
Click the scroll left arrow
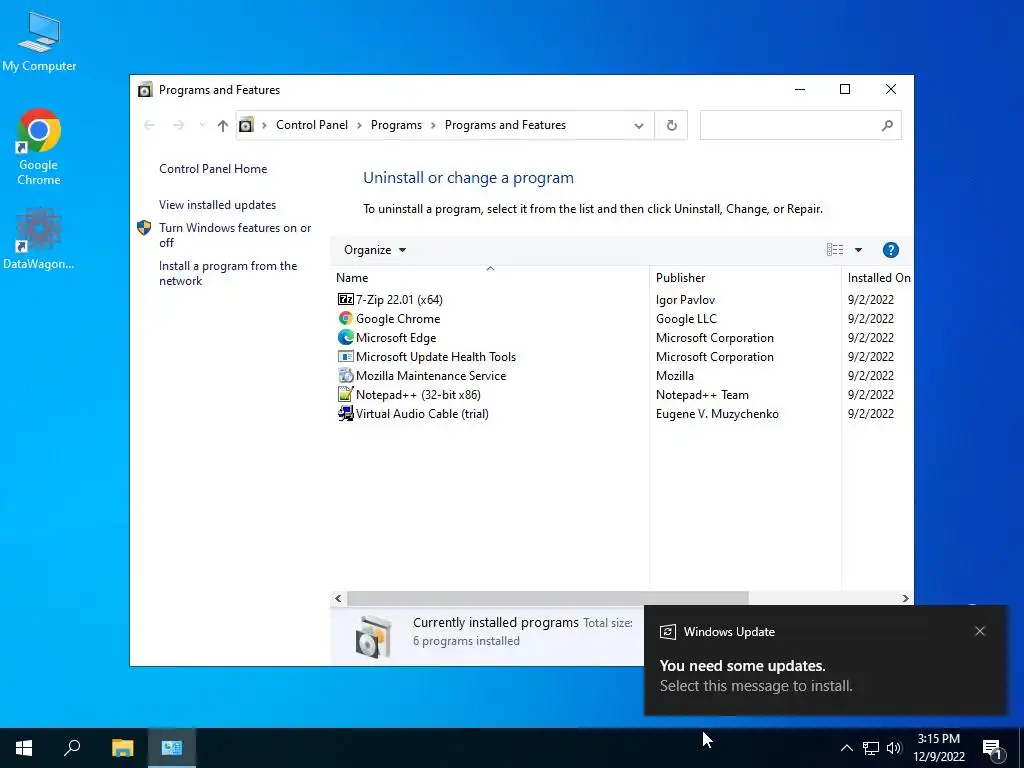338,598
